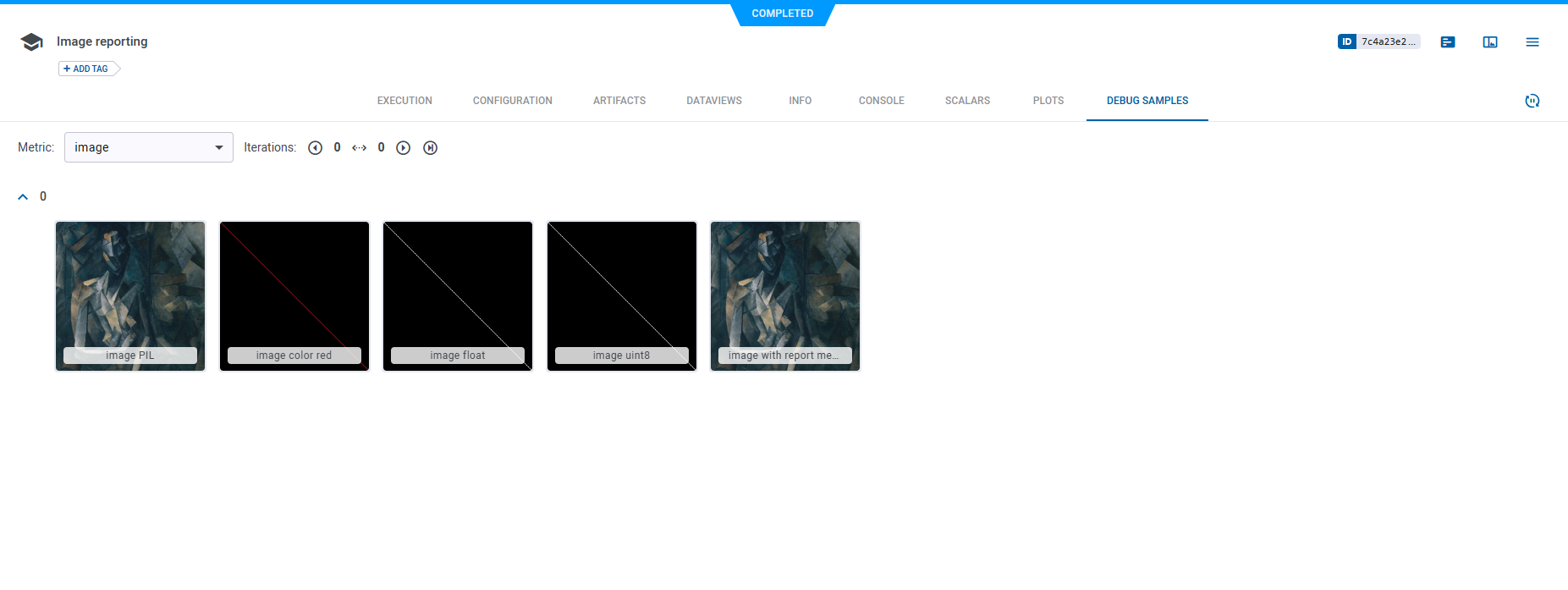1568x590 pixels.
Task: Open the hamburger menu icon
Action: point(1532,42)
